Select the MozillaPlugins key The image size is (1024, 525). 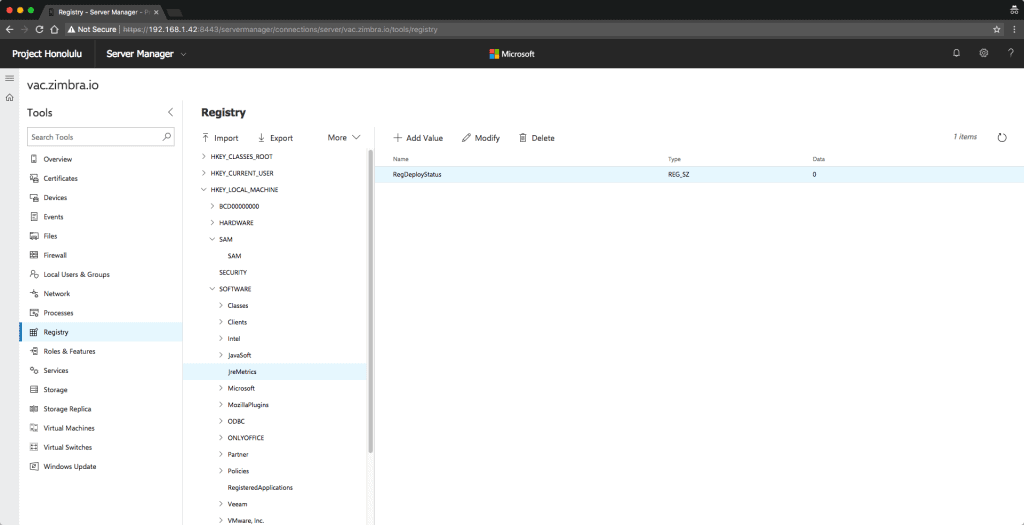coord(248,405)
